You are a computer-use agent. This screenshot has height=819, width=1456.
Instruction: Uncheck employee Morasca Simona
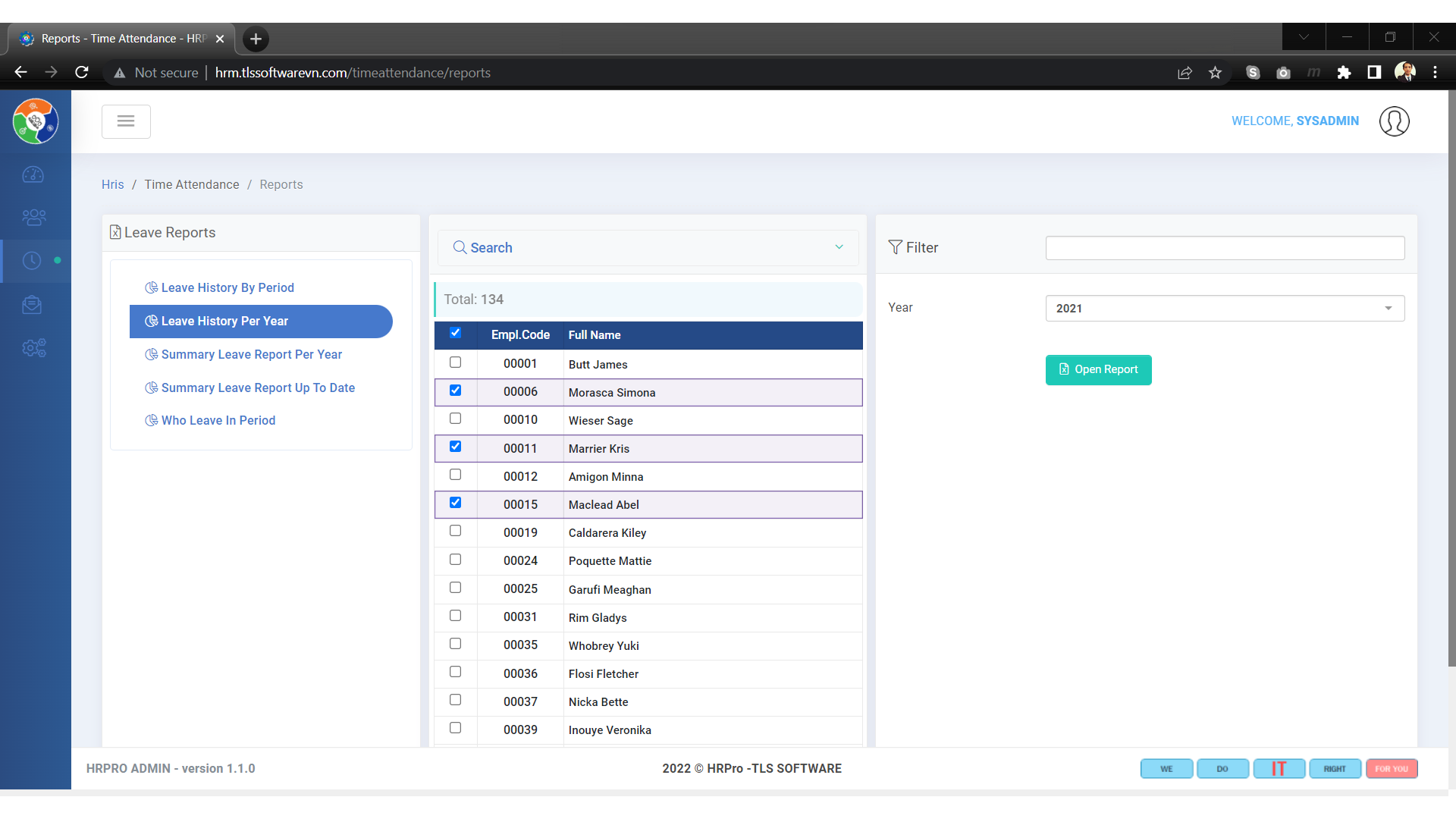coord(455,390)
